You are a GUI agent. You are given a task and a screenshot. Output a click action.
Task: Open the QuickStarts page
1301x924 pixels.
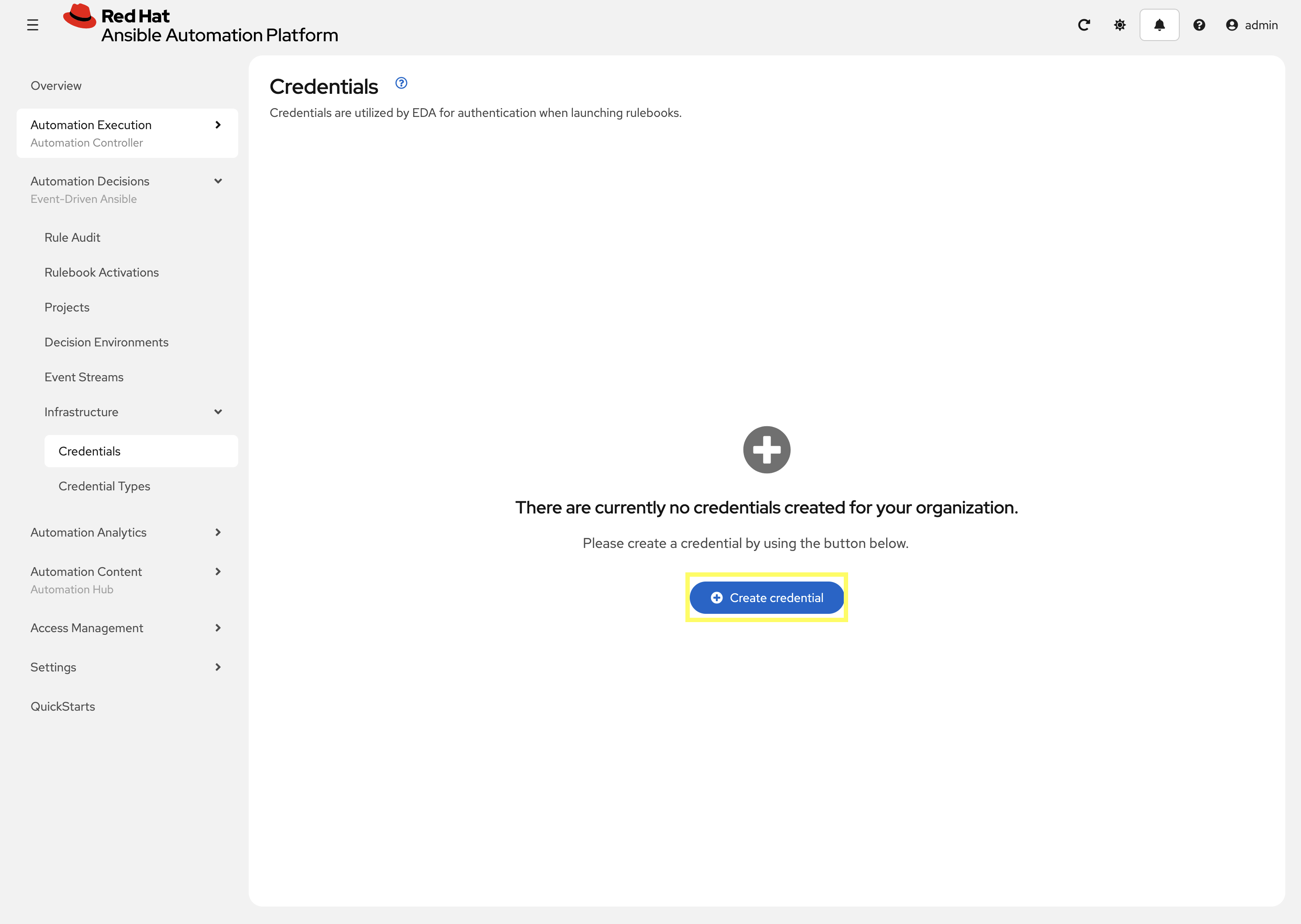pos(62,706)
